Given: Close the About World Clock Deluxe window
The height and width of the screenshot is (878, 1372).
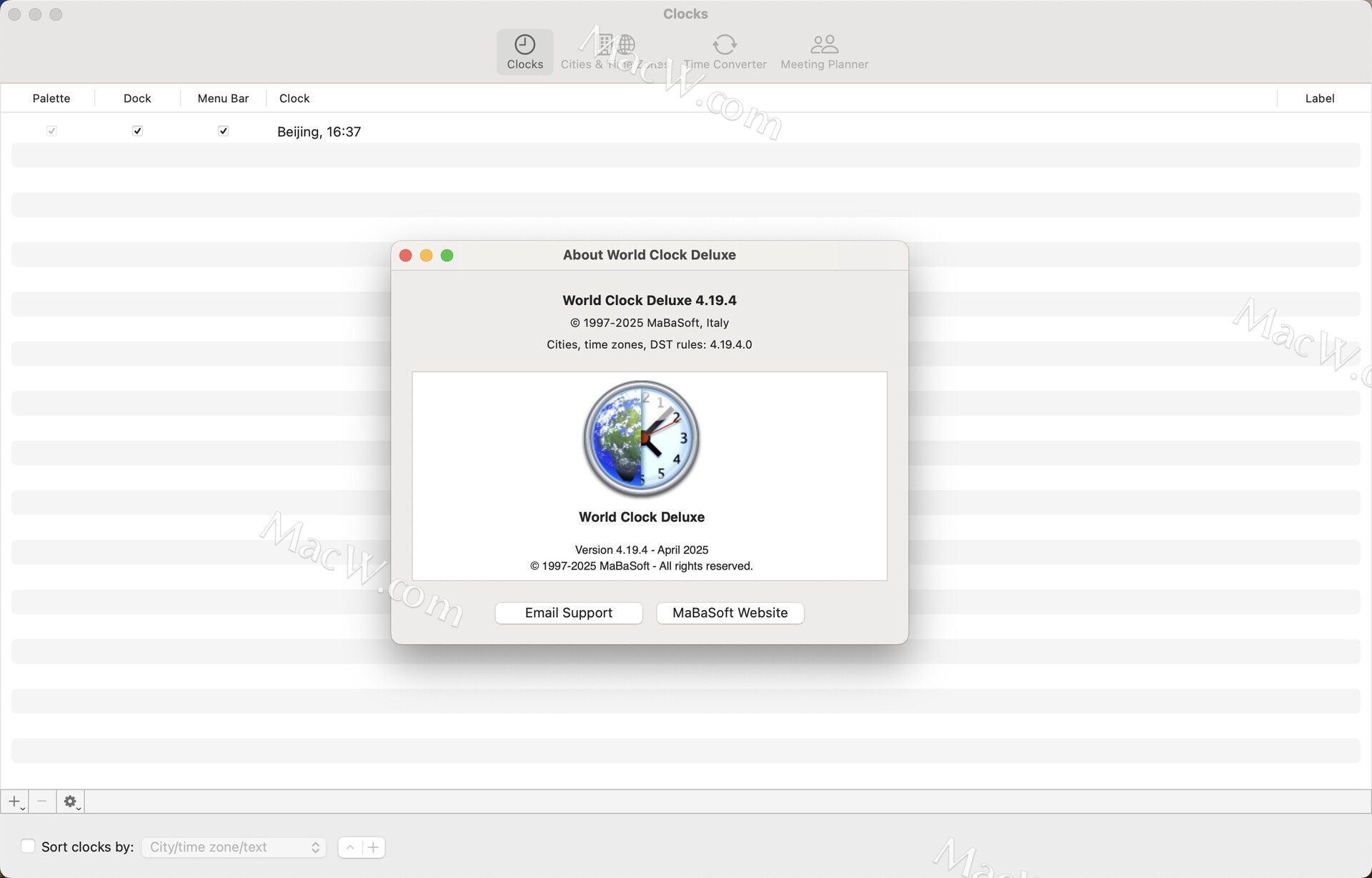Looking at the screenshot, I should (405, 256).
